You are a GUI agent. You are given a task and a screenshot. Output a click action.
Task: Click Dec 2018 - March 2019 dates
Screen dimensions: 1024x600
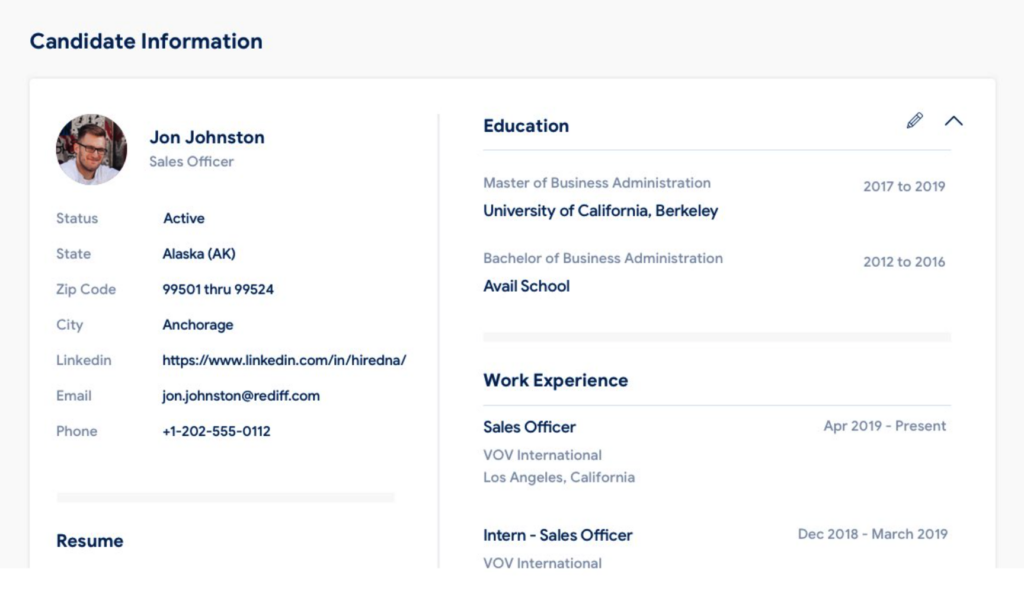[x=872, y=534]
